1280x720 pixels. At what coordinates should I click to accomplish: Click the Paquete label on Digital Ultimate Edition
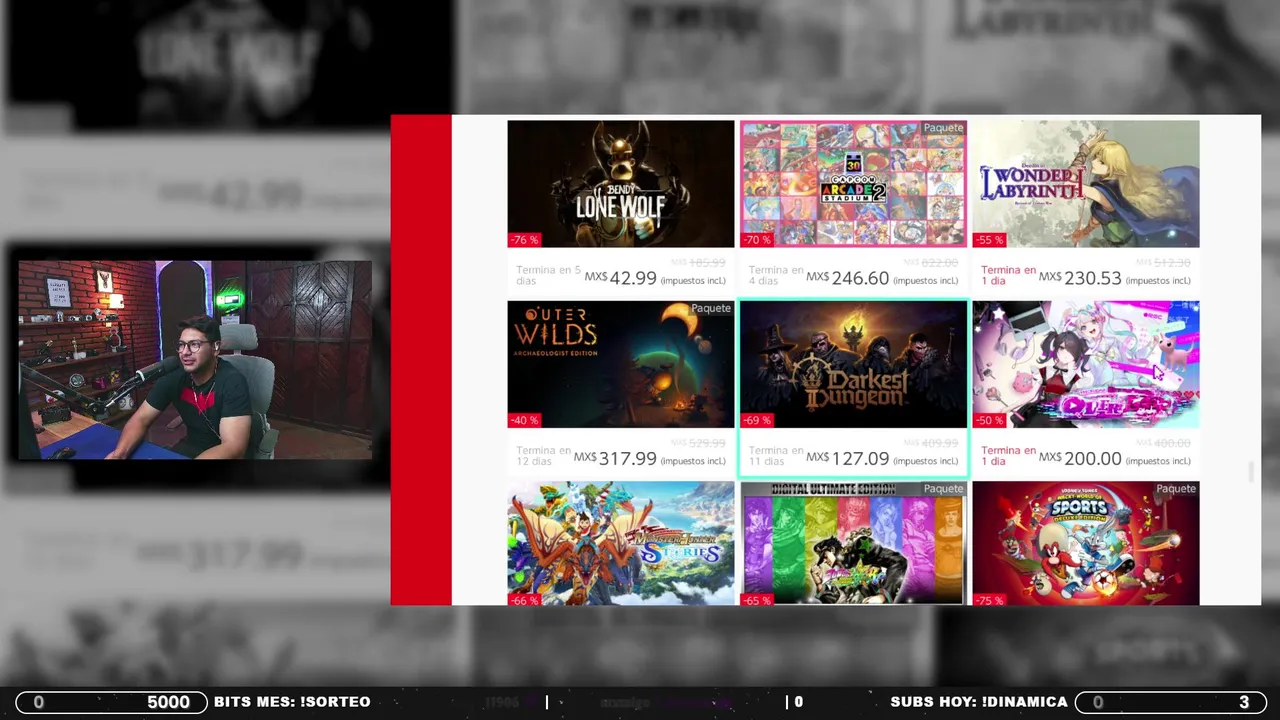pyautogui.click(x=943, y=489)
